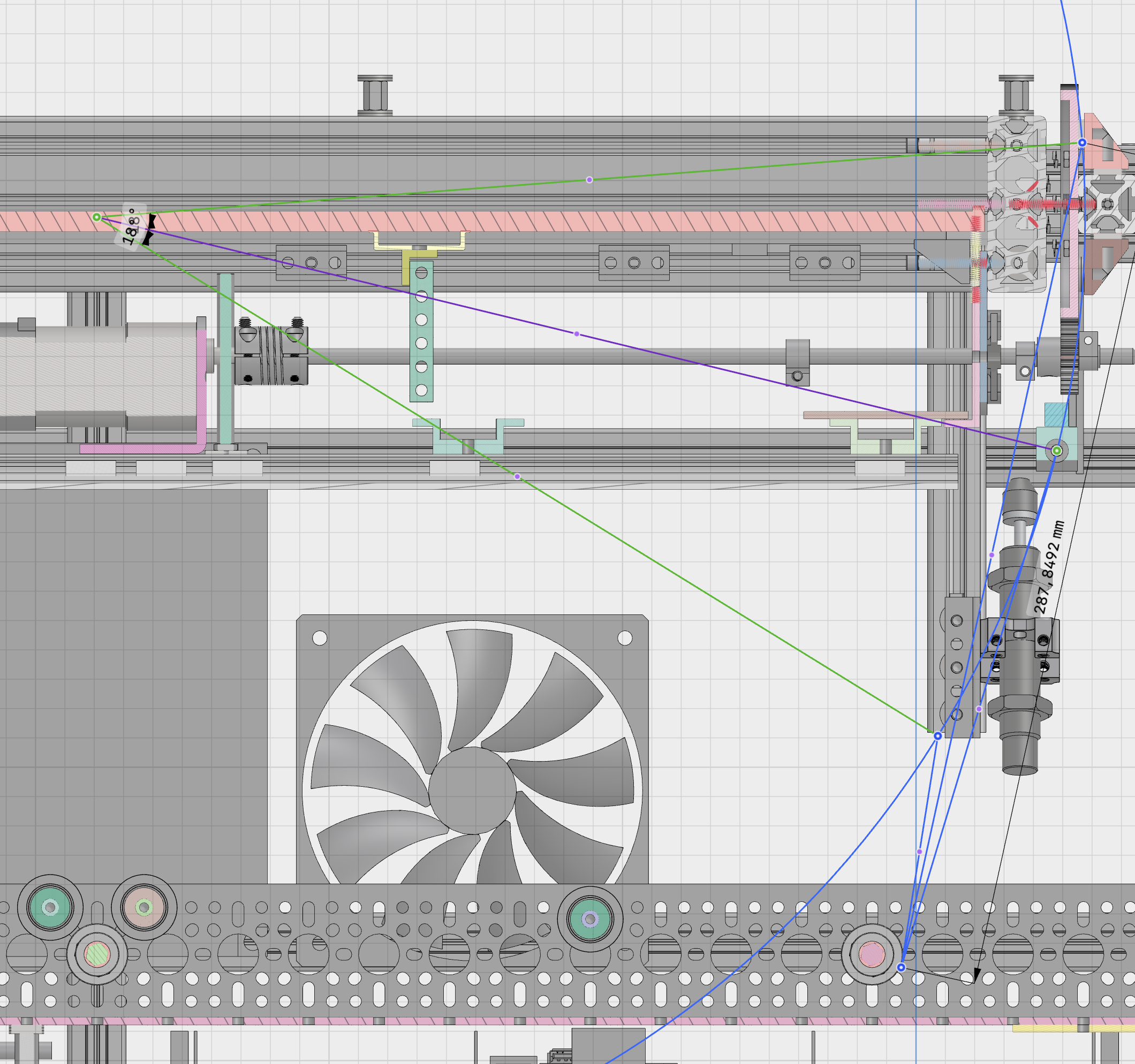Image resolution: width=1135 pixels, height=1064 pixels.
Task: Select the 287.8492 mm dimension label
Action: [x=1049, y=567]
